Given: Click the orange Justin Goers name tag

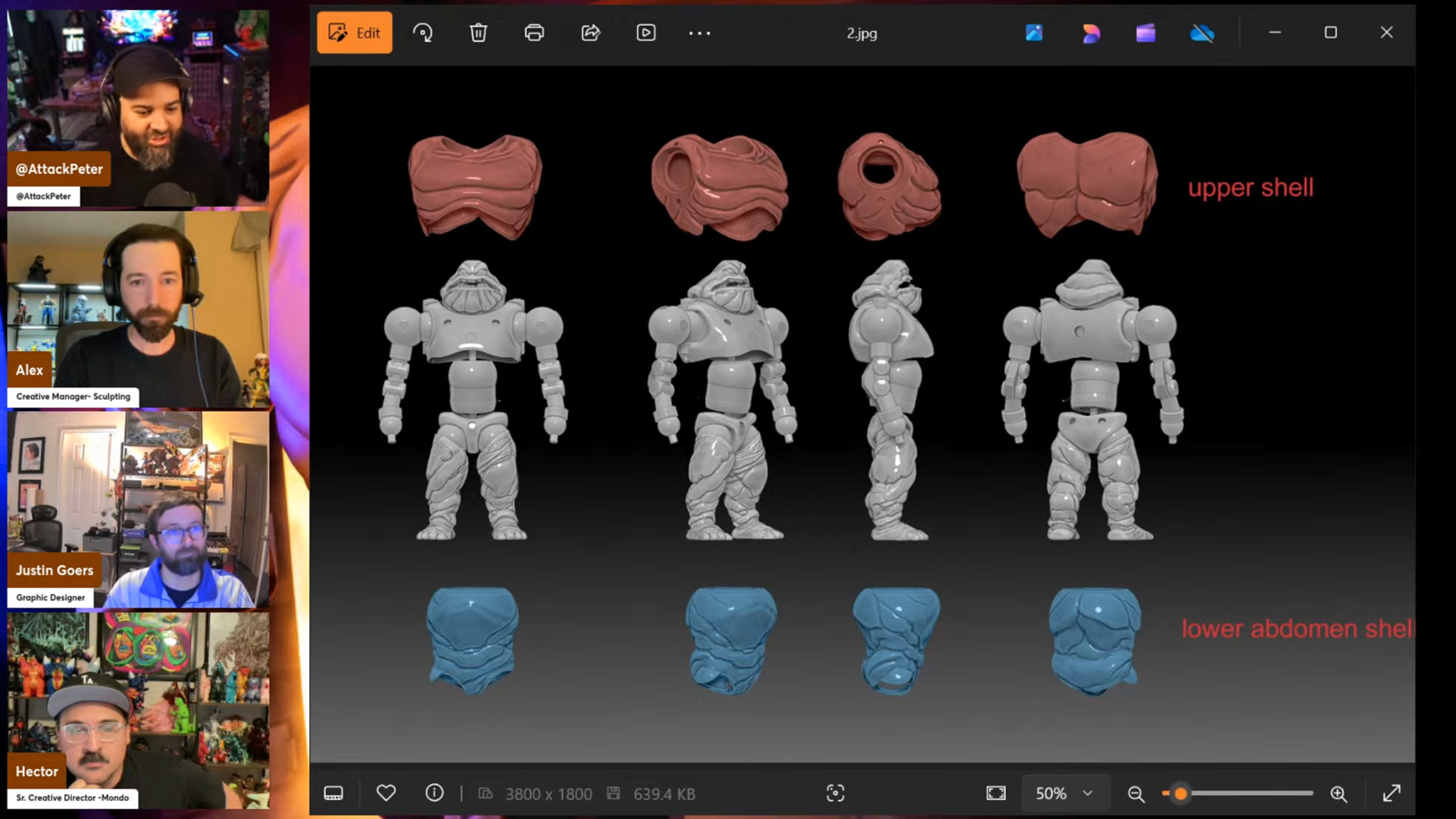Looking at the screenshot, I should point(54,570).
